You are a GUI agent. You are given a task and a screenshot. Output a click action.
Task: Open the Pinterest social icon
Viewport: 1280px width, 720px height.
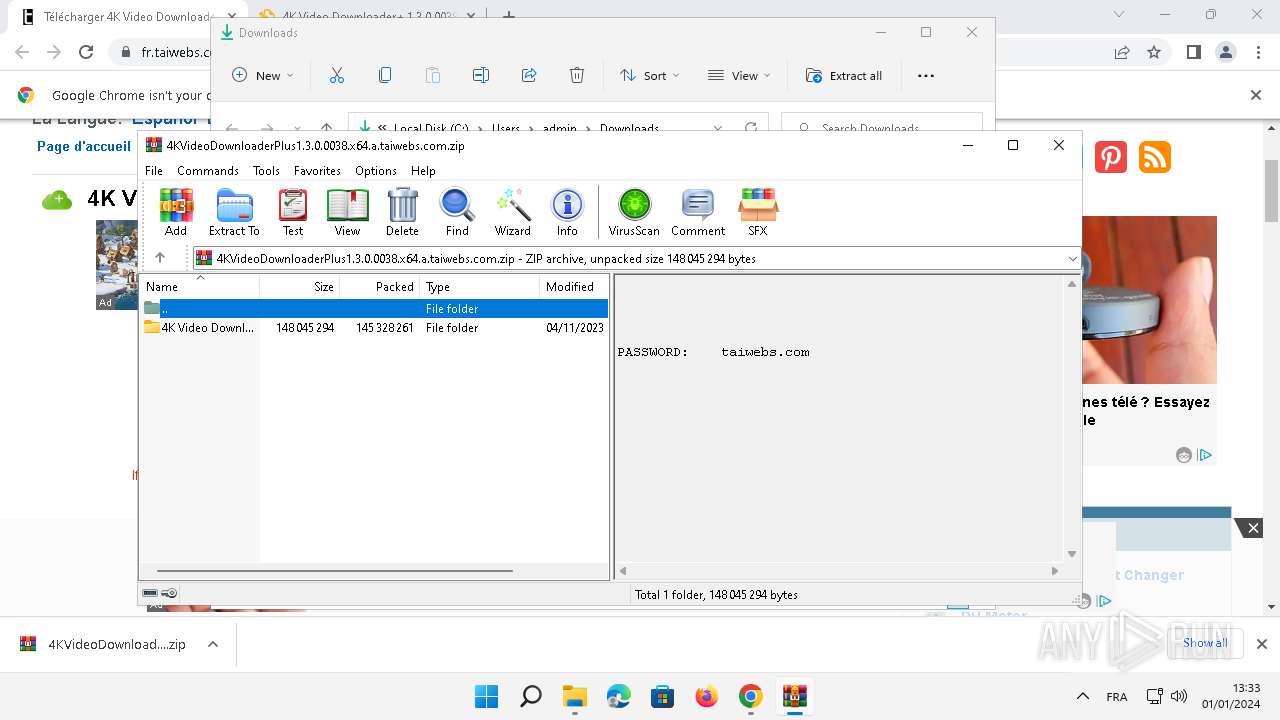(1111, 157)
